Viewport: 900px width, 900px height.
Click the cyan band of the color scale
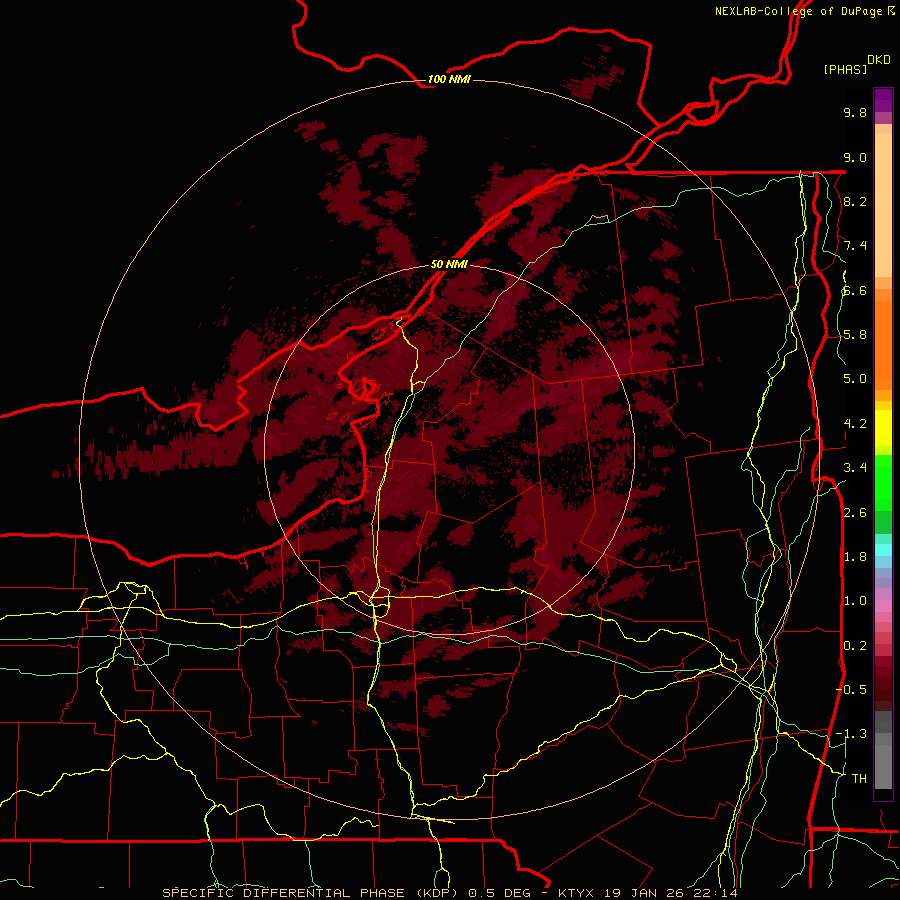pos(883,549)
